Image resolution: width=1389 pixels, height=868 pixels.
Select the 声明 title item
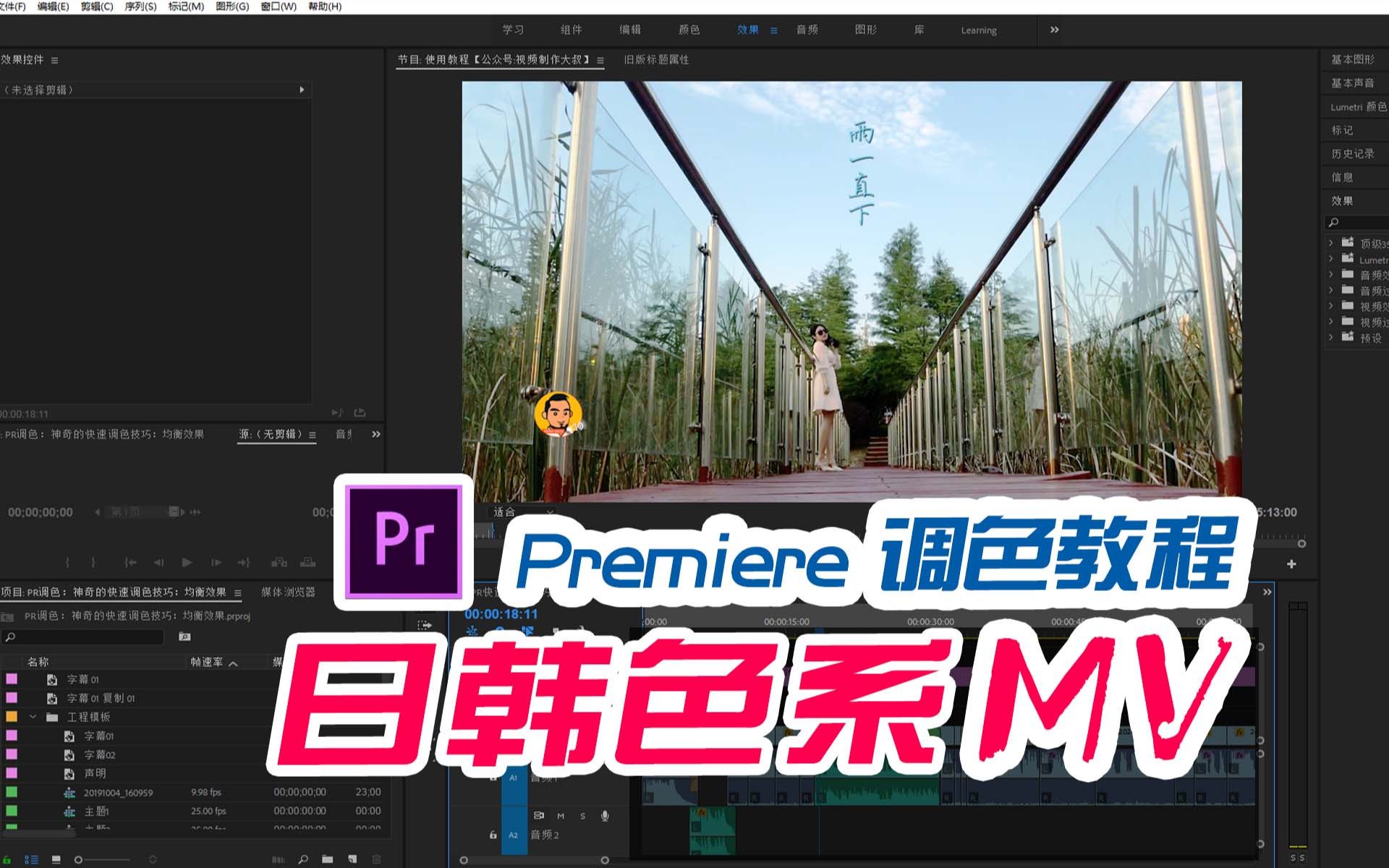pyautogui.click(x=95, y=773)
